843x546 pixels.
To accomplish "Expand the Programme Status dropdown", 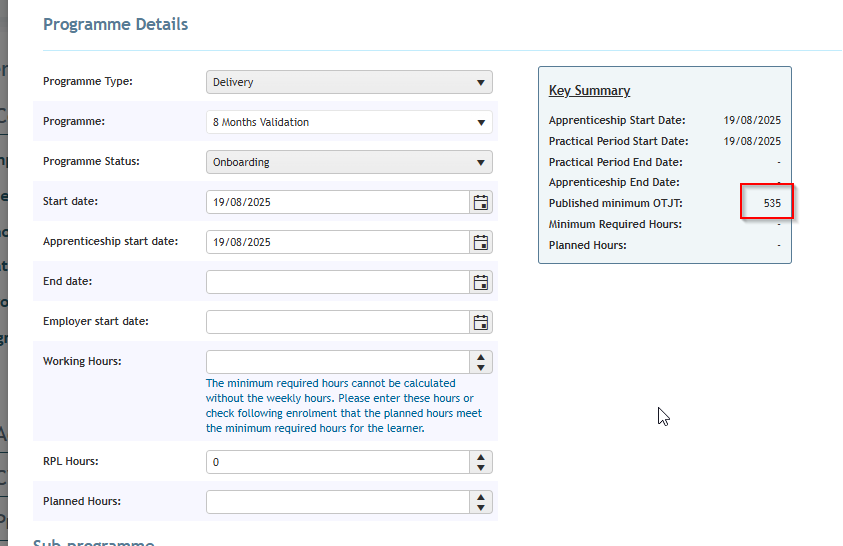I will pos(349,162).
